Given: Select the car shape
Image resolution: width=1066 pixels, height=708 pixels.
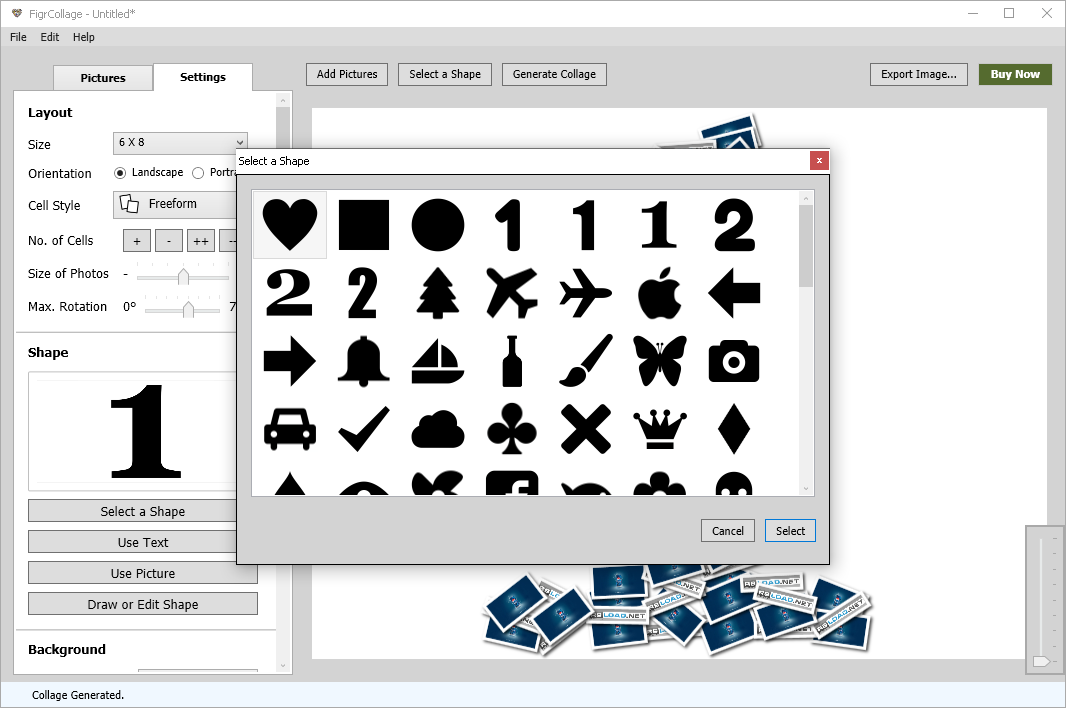Looking at the screenshot, I should 290,429.
